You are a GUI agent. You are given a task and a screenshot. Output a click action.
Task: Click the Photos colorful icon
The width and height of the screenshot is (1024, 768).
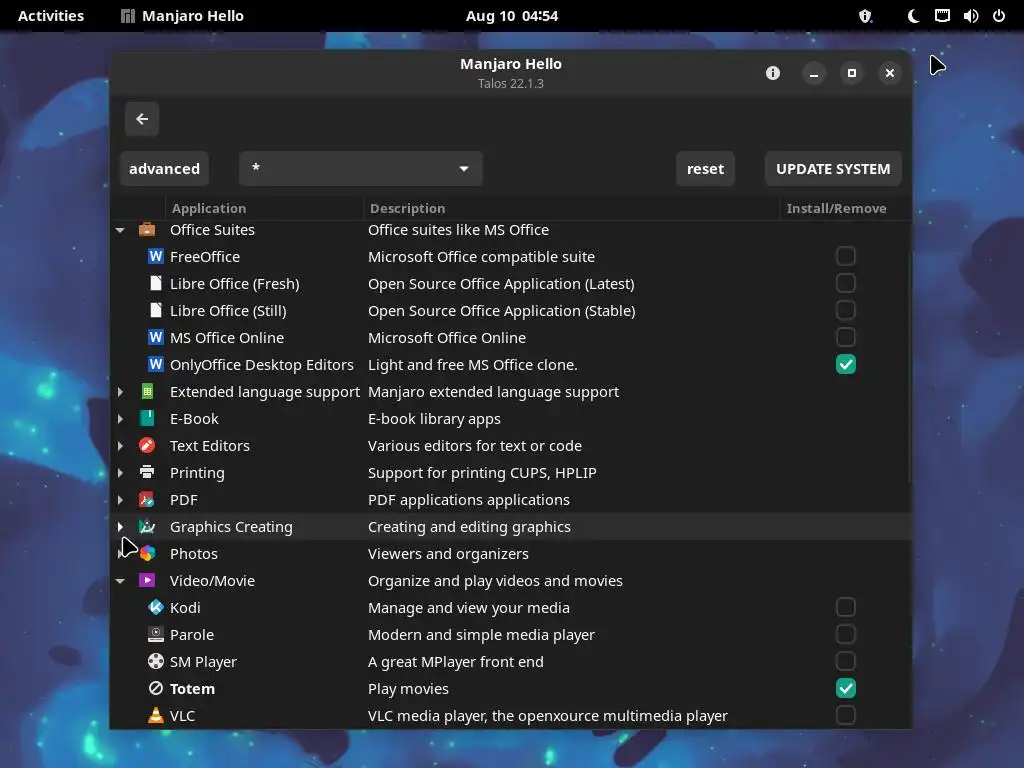tap(147, 554)
